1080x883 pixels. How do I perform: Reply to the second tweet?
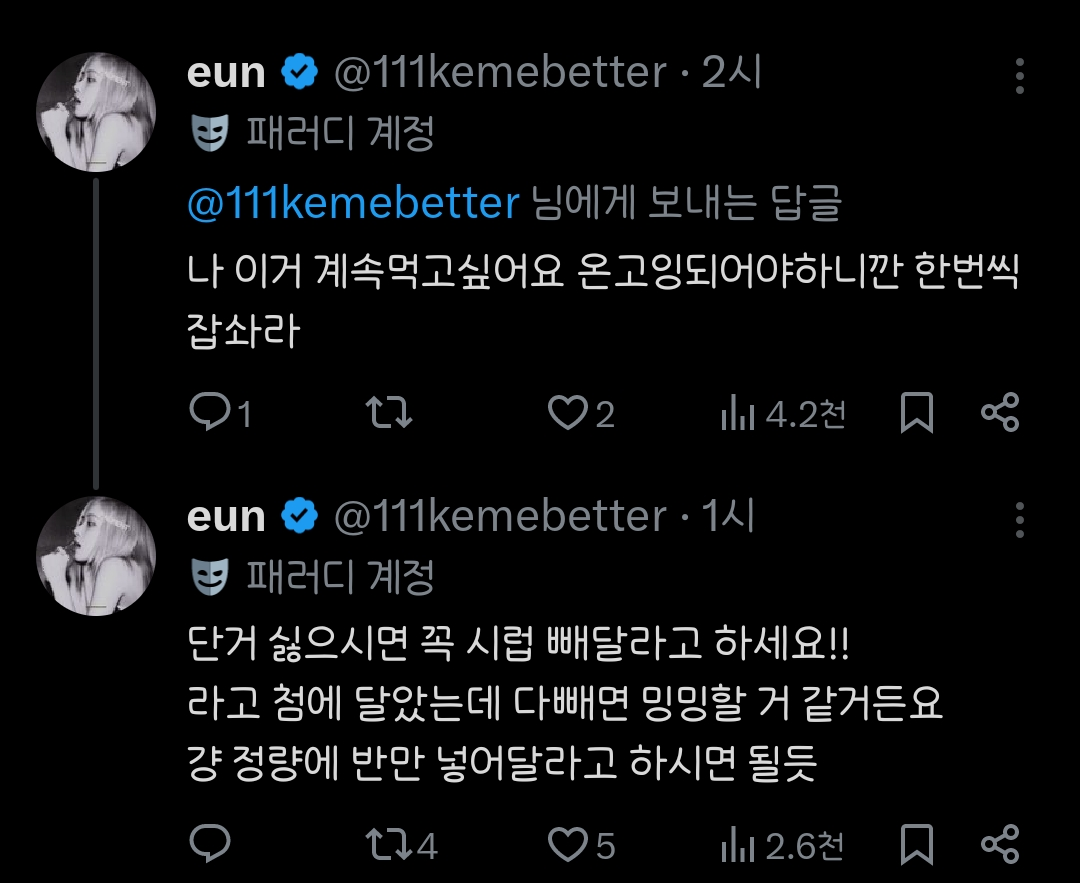(x=210, y=846)
